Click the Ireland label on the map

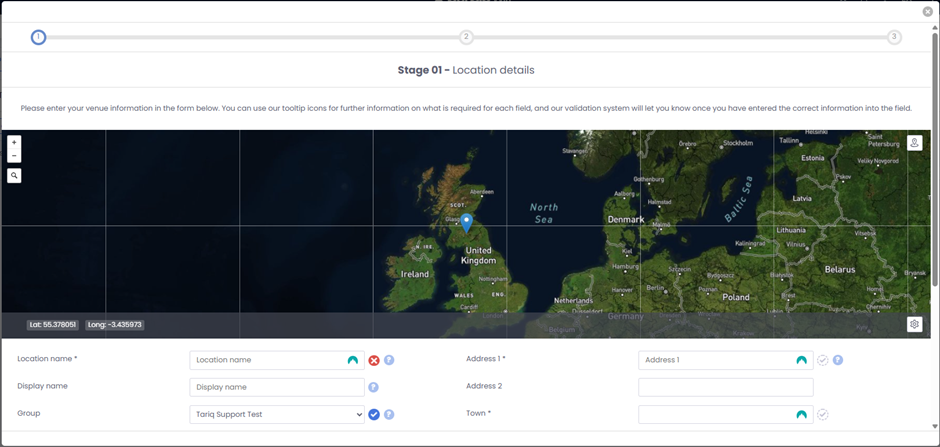click(415, 274)
